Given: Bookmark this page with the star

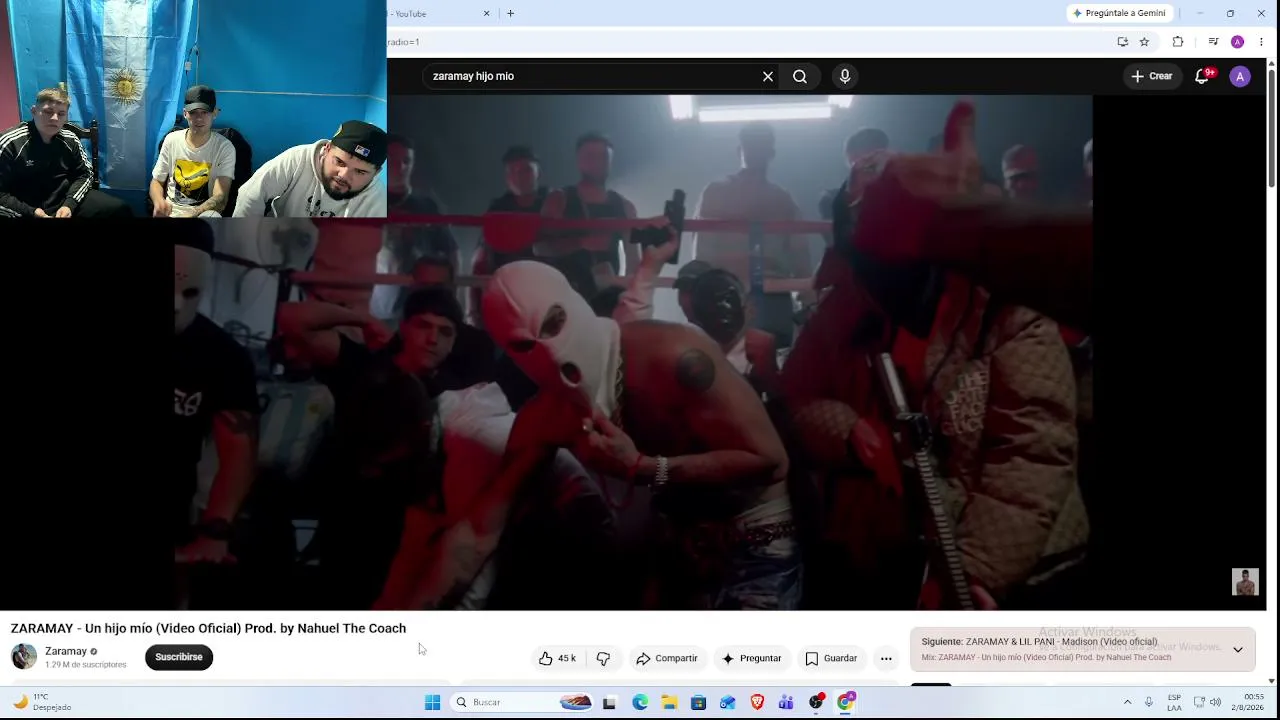Looking at the screenshot, I should point(1144,42).
